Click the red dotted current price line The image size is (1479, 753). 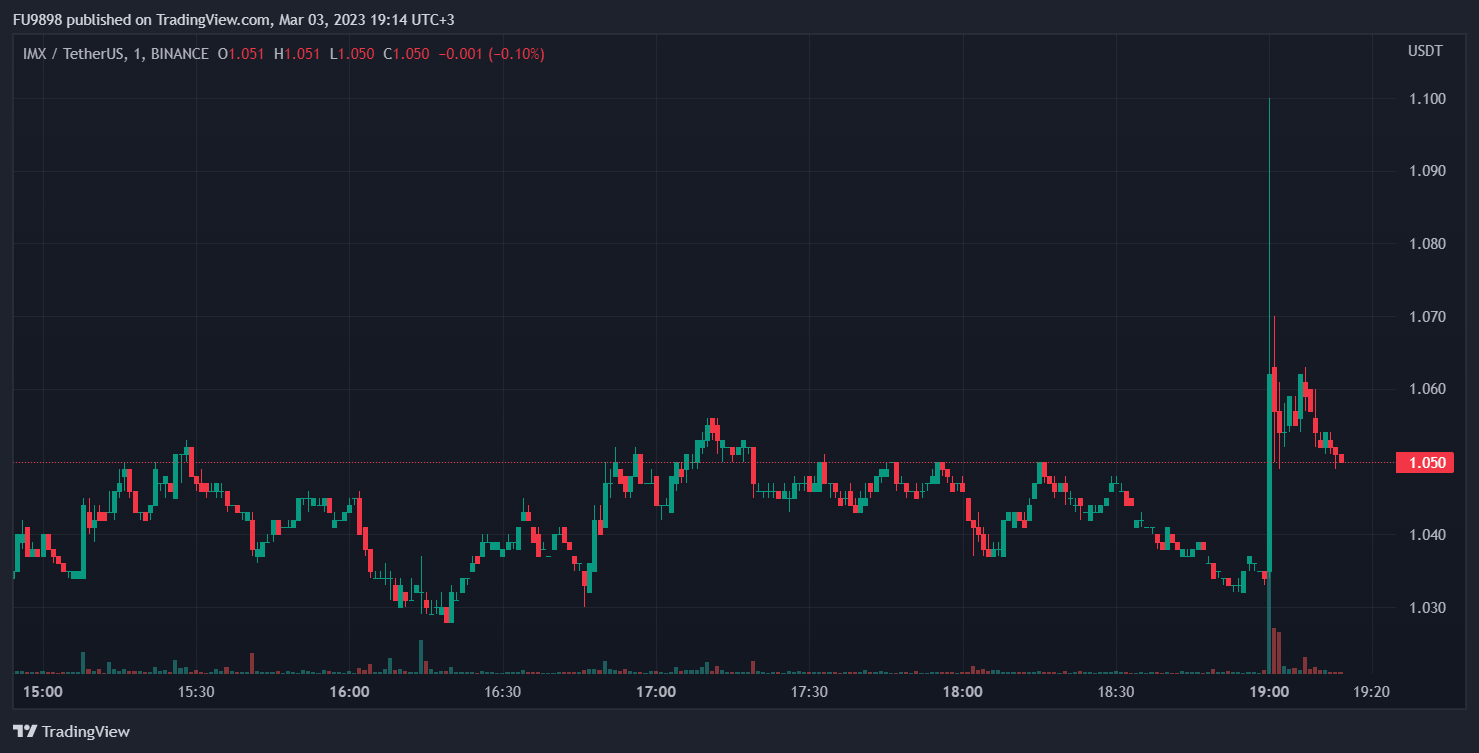[700, 462]
